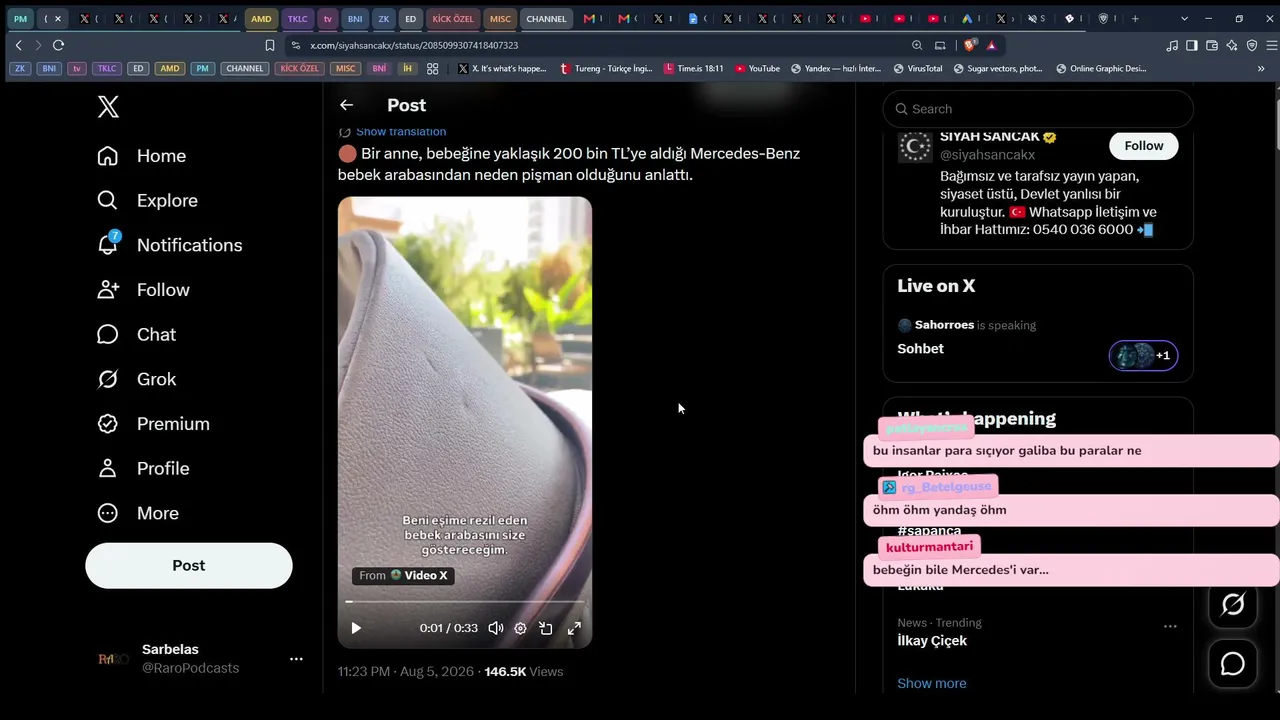Open VPN shield icon in toolbar
Image resolution: width=1280 pixels, height=720 pixels.
tap(1252, 45)
